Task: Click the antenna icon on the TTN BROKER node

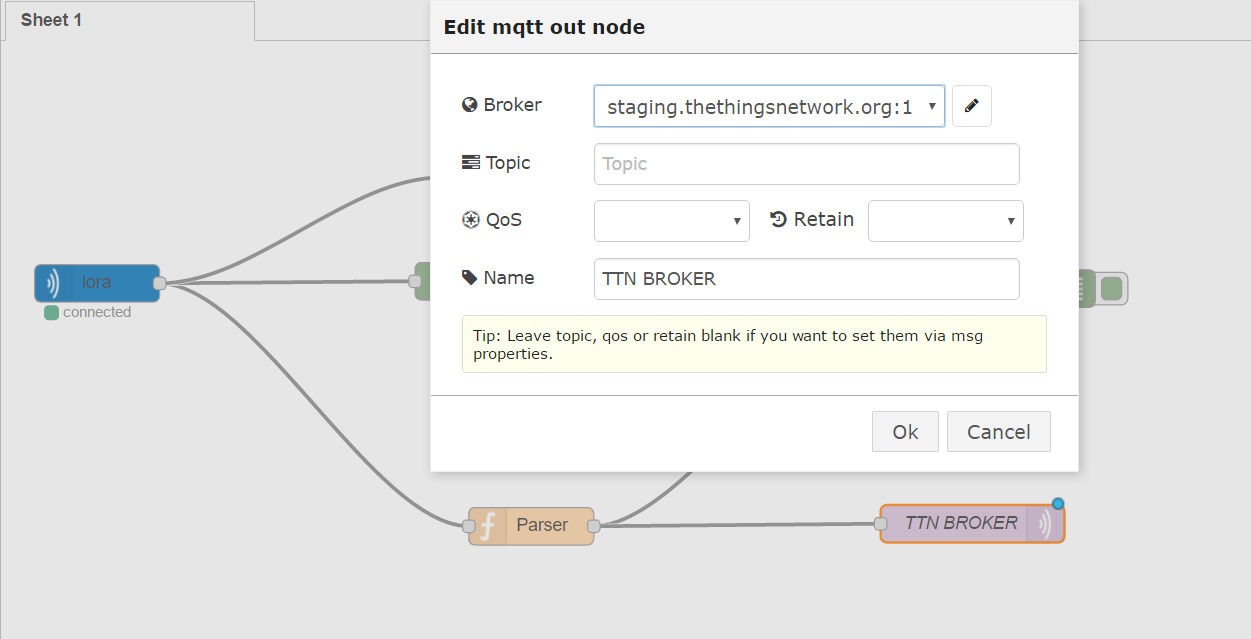Action: [x=1044, y=523]
